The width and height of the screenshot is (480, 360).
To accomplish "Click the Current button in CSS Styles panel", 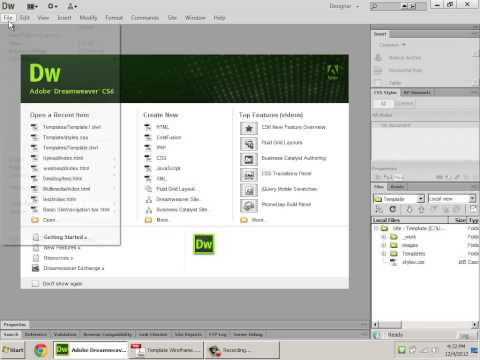I will 404,104.
